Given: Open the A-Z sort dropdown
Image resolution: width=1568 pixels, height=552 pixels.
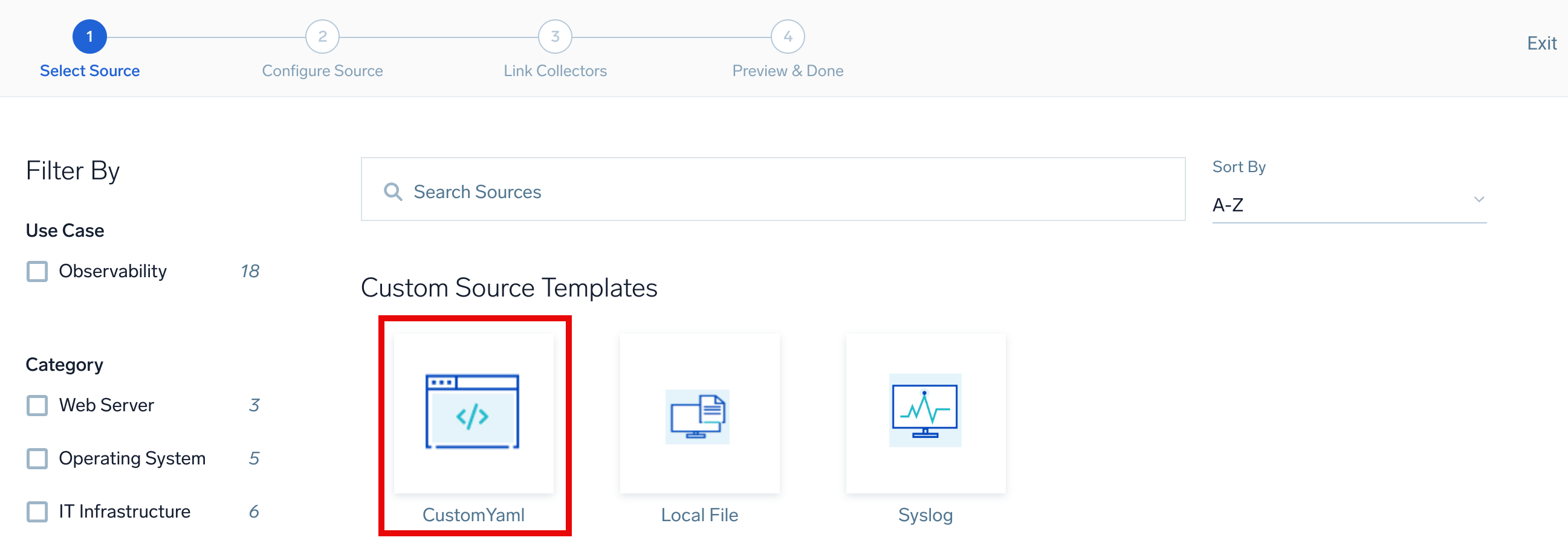Looking at the screenshot, I should (1339, 205).
